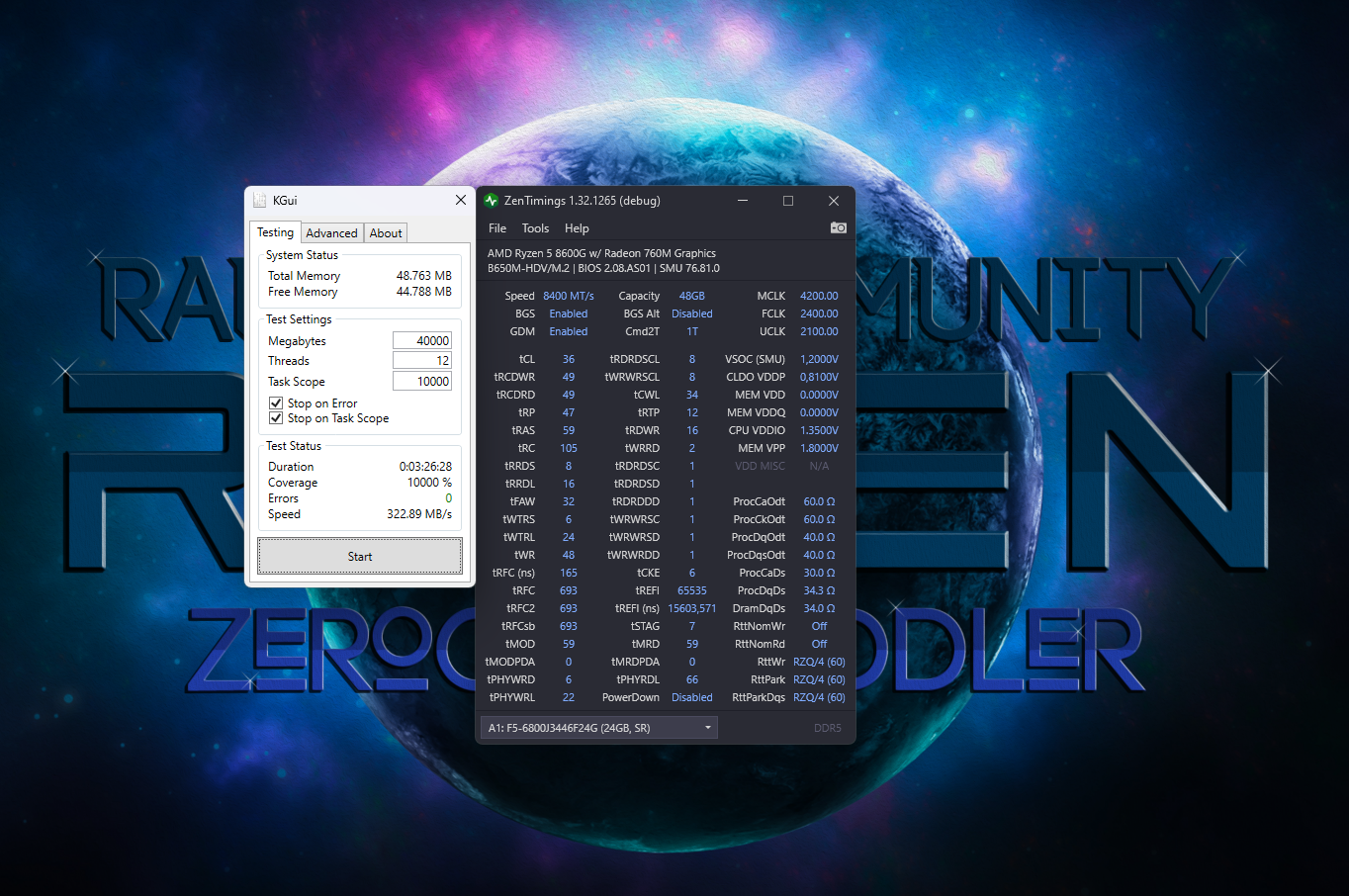Click the AMD Ryzen 5 8600G processor text
The image size is (1349, 896).
click(x=601, y=253)
